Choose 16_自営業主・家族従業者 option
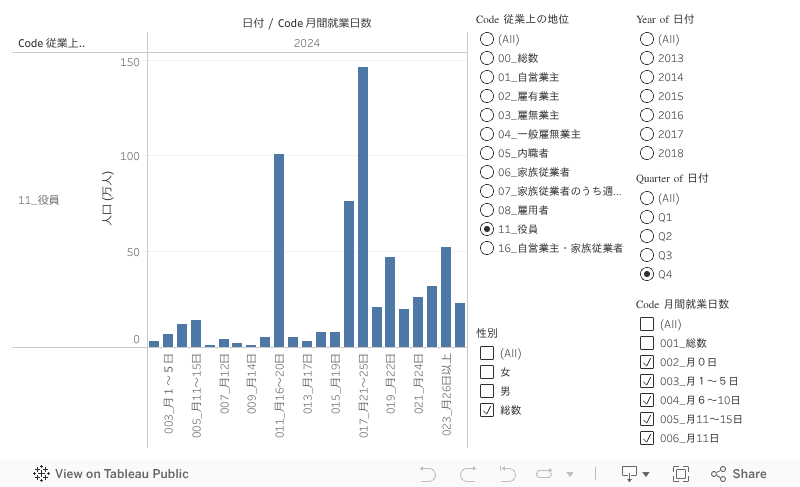The width and height of the screenshot is (800, 487). point(487,248)
